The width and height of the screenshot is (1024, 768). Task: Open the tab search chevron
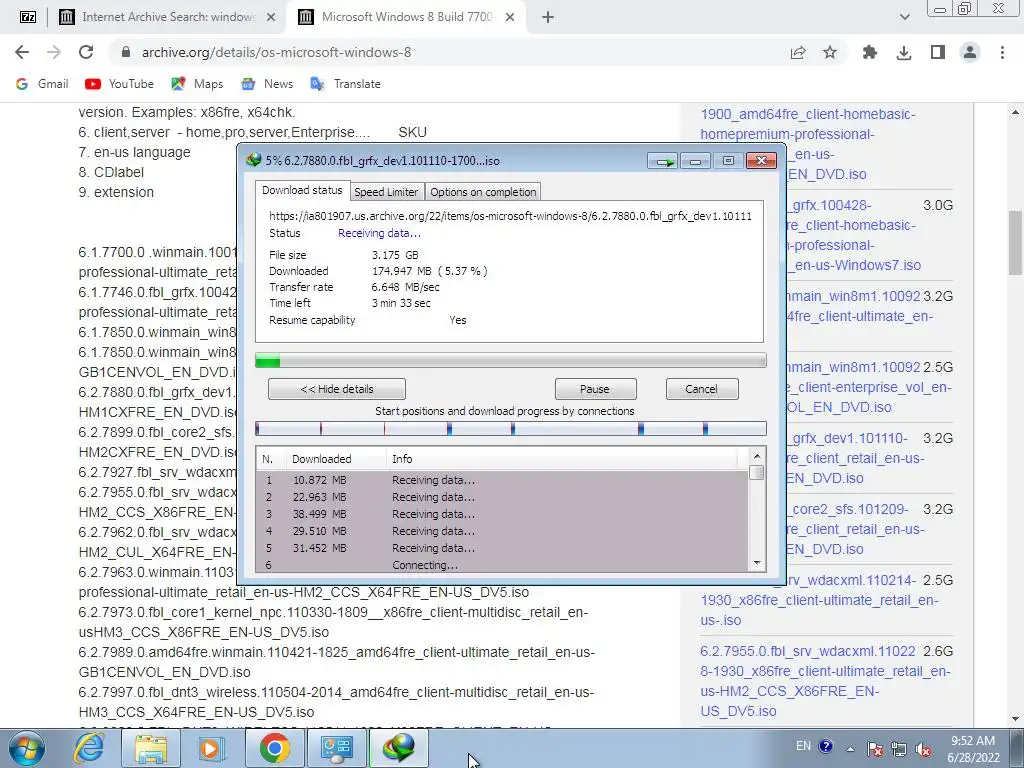click(x=904, y=18)
